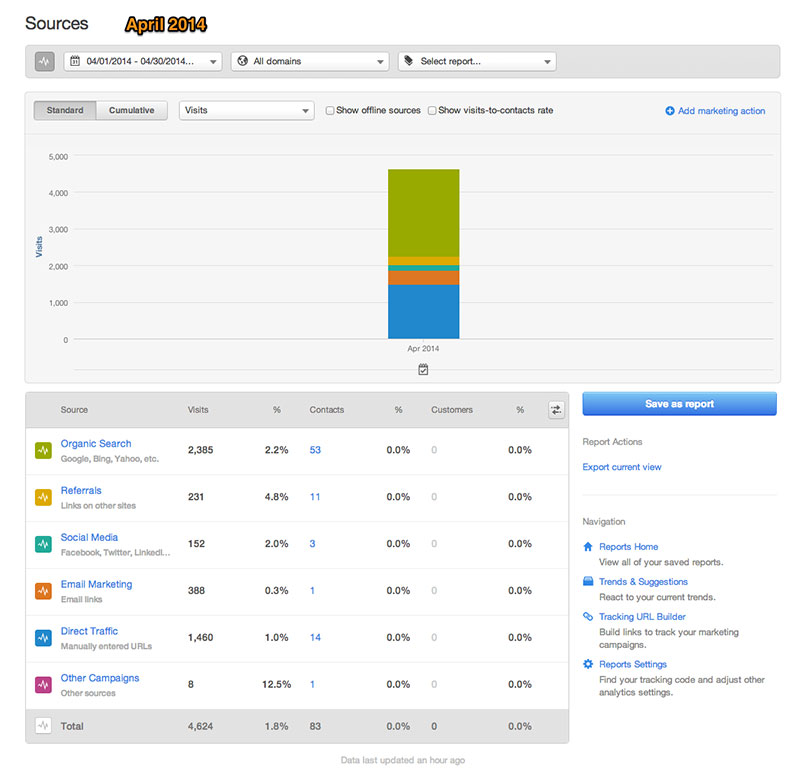Click the green Organic Search bar segment

(423, 212)
